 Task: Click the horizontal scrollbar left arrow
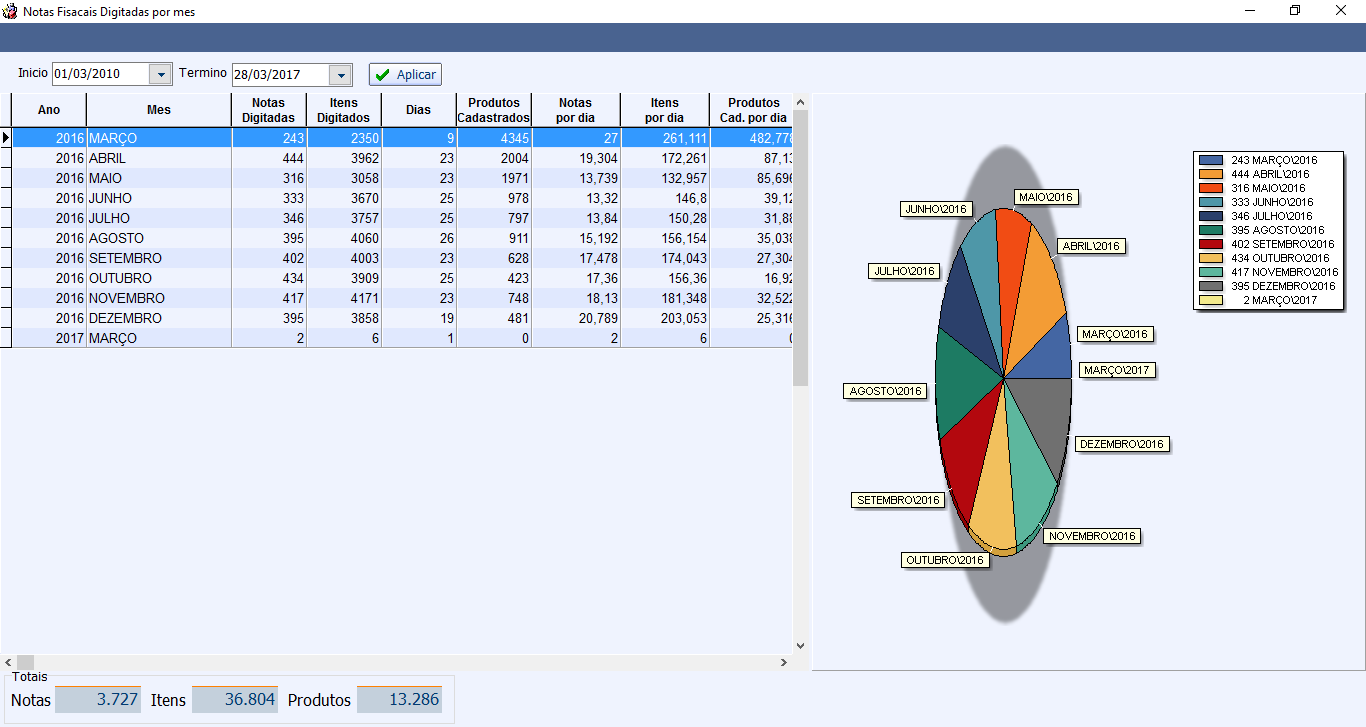click(x=8, y=662)
